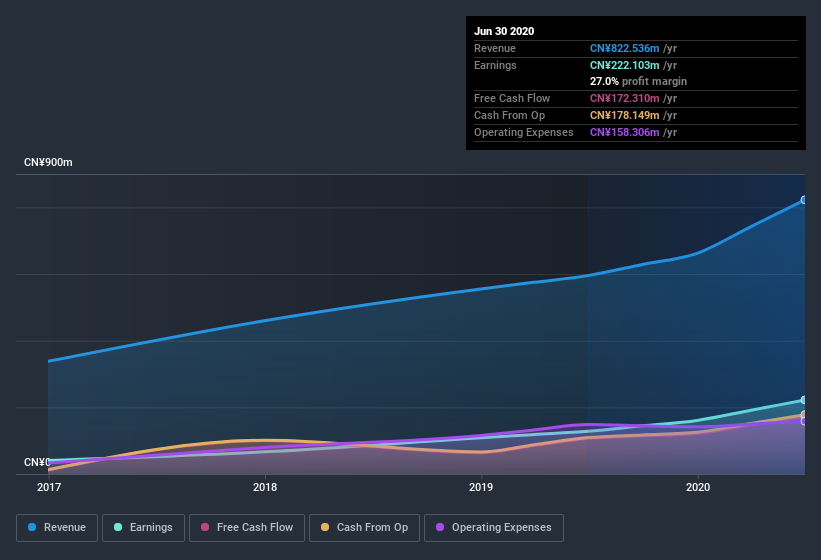Click the CN¥900m y-axis label
Screen dimensions: 821x560
click(48, 162)
